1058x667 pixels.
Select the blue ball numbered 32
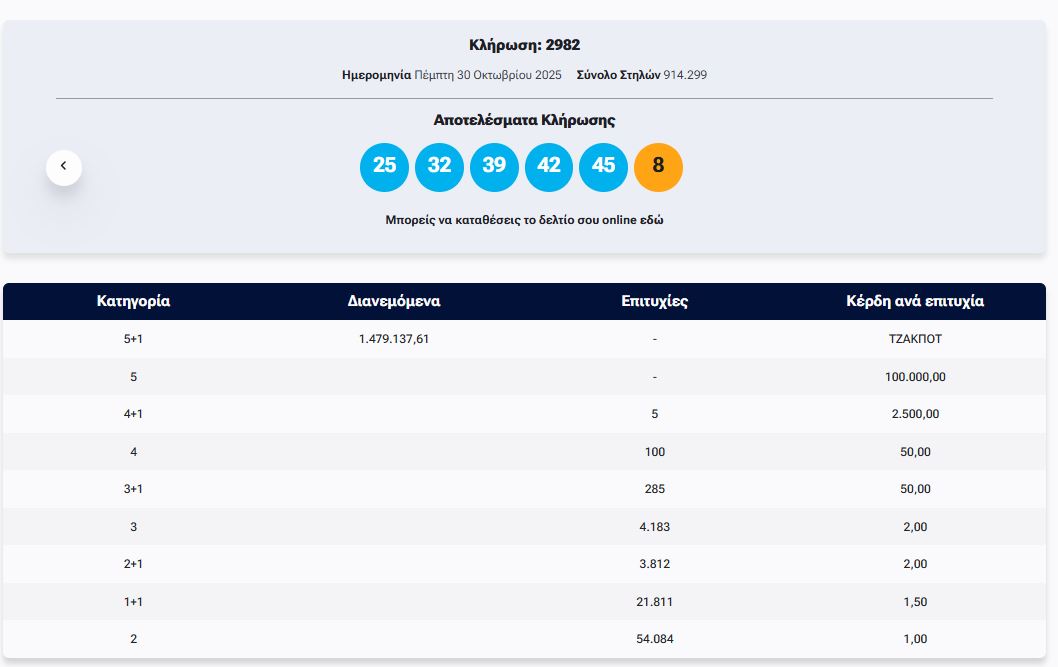click(x=439, y=167)
